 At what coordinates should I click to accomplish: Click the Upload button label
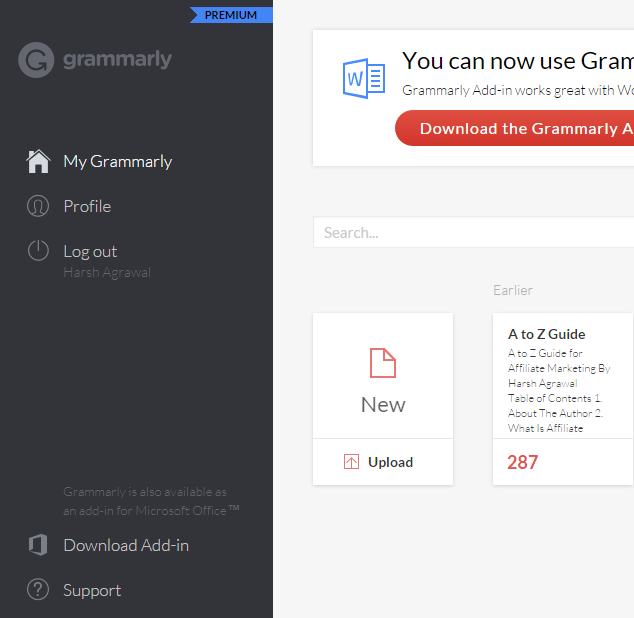click(391, 462)
